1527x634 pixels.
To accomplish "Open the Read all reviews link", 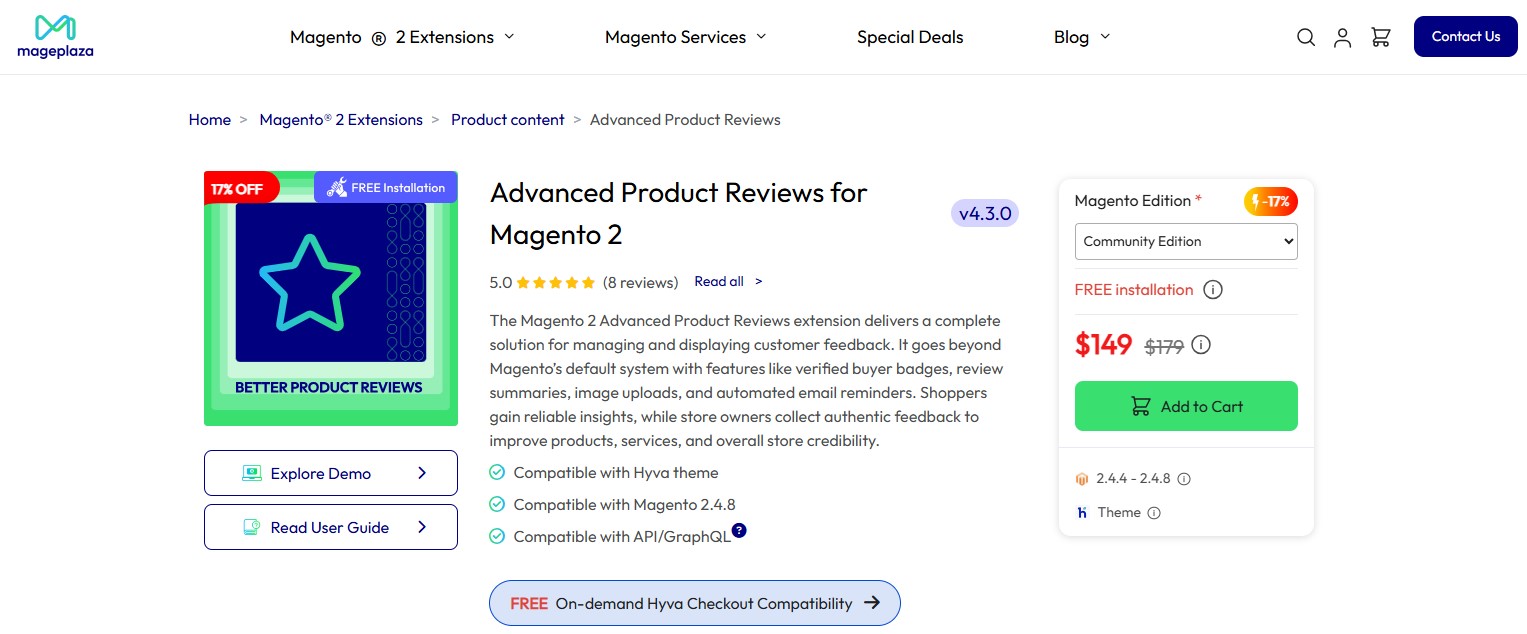I will [719, 281].
